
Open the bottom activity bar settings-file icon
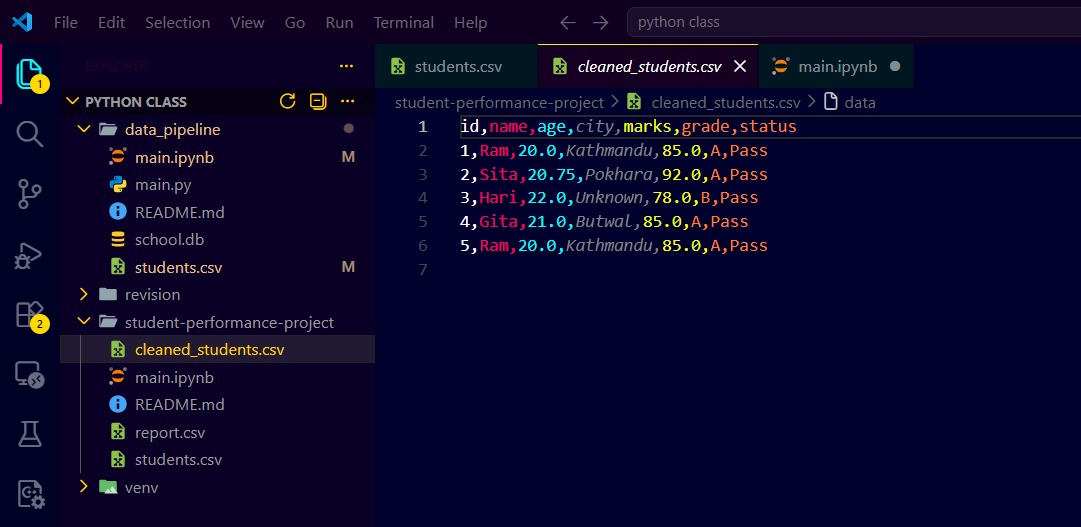[x=30, y=494]
